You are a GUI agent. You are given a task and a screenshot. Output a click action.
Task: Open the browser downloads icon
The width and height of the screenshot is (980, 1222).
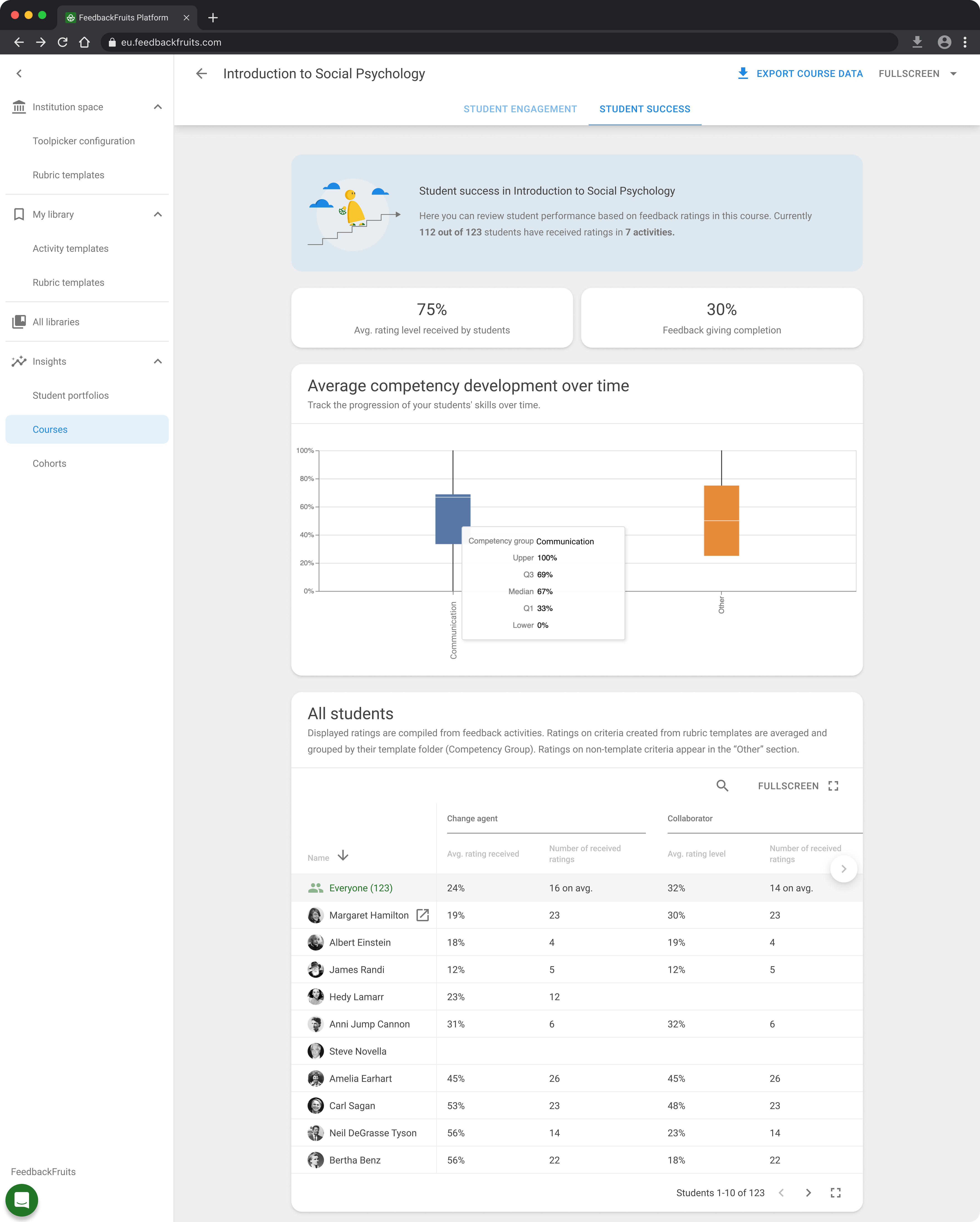point(917,42)
